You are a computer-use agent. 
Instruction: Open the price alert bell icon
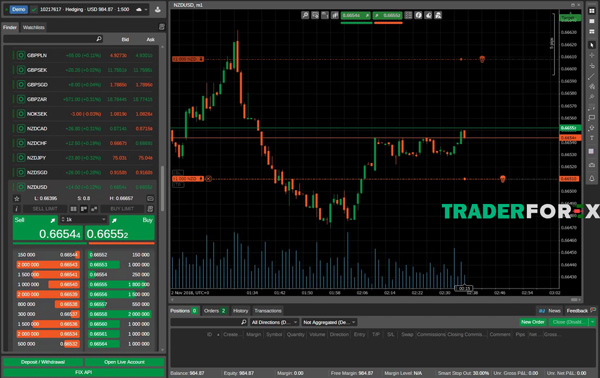click(x=592, y=179)
